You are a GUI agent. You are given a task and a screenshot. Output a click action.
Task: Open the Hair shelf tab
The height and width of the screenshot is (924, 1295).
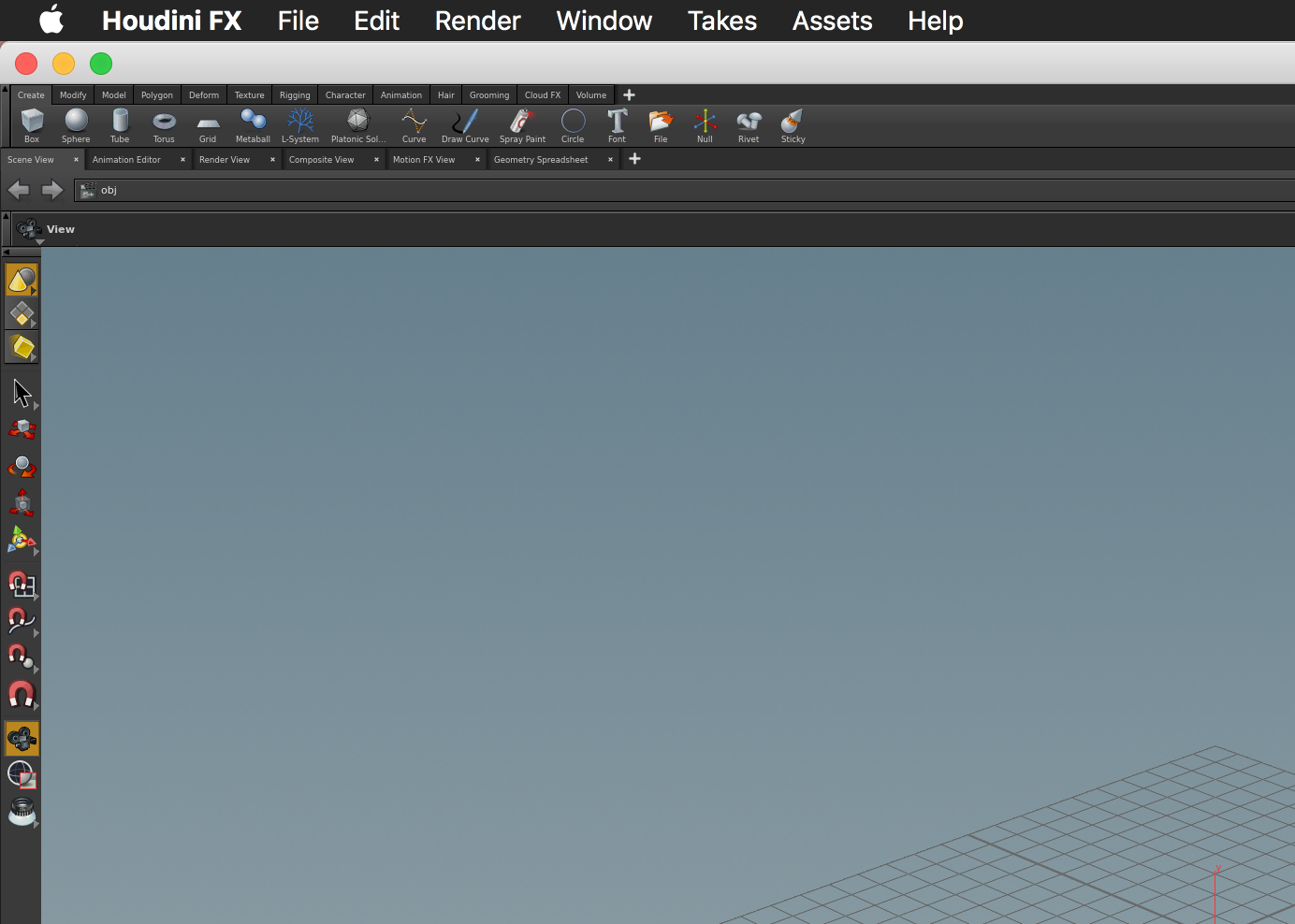pyautogui.click(x=446, y=94)
